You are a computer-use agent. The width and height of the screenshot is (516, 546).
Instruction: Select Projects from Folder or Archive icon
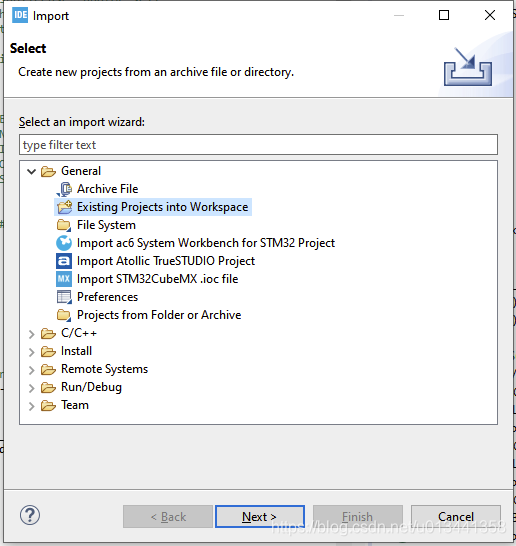coord(64,315)
